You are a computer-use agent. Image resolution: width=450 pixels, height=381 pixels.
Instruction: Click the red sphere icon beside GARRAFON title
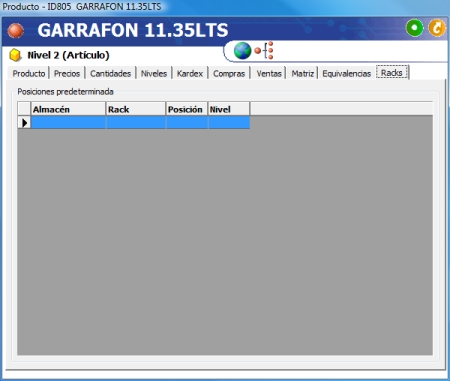(15, 31)
